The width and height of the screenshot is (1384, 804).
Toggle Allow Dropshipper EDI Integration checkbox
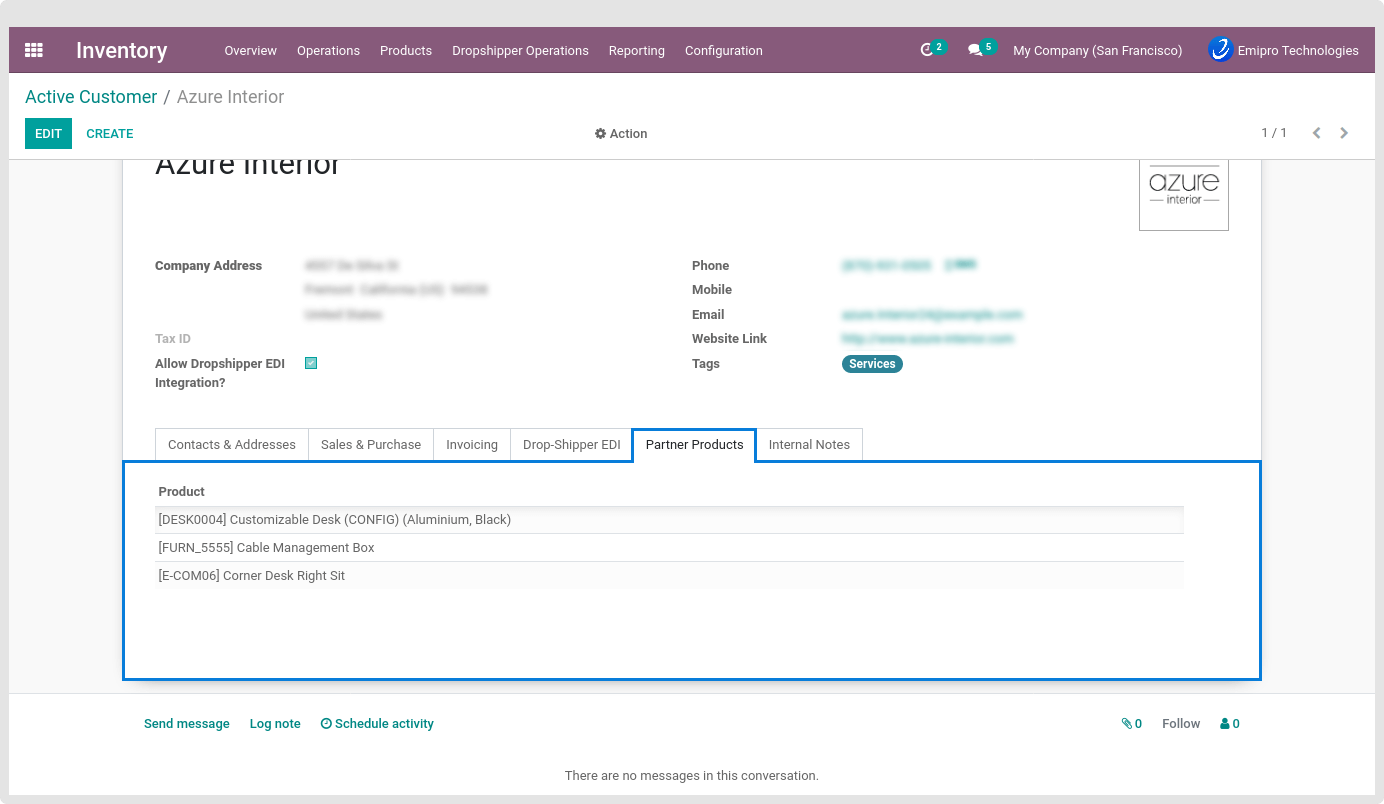click(311, 364)
